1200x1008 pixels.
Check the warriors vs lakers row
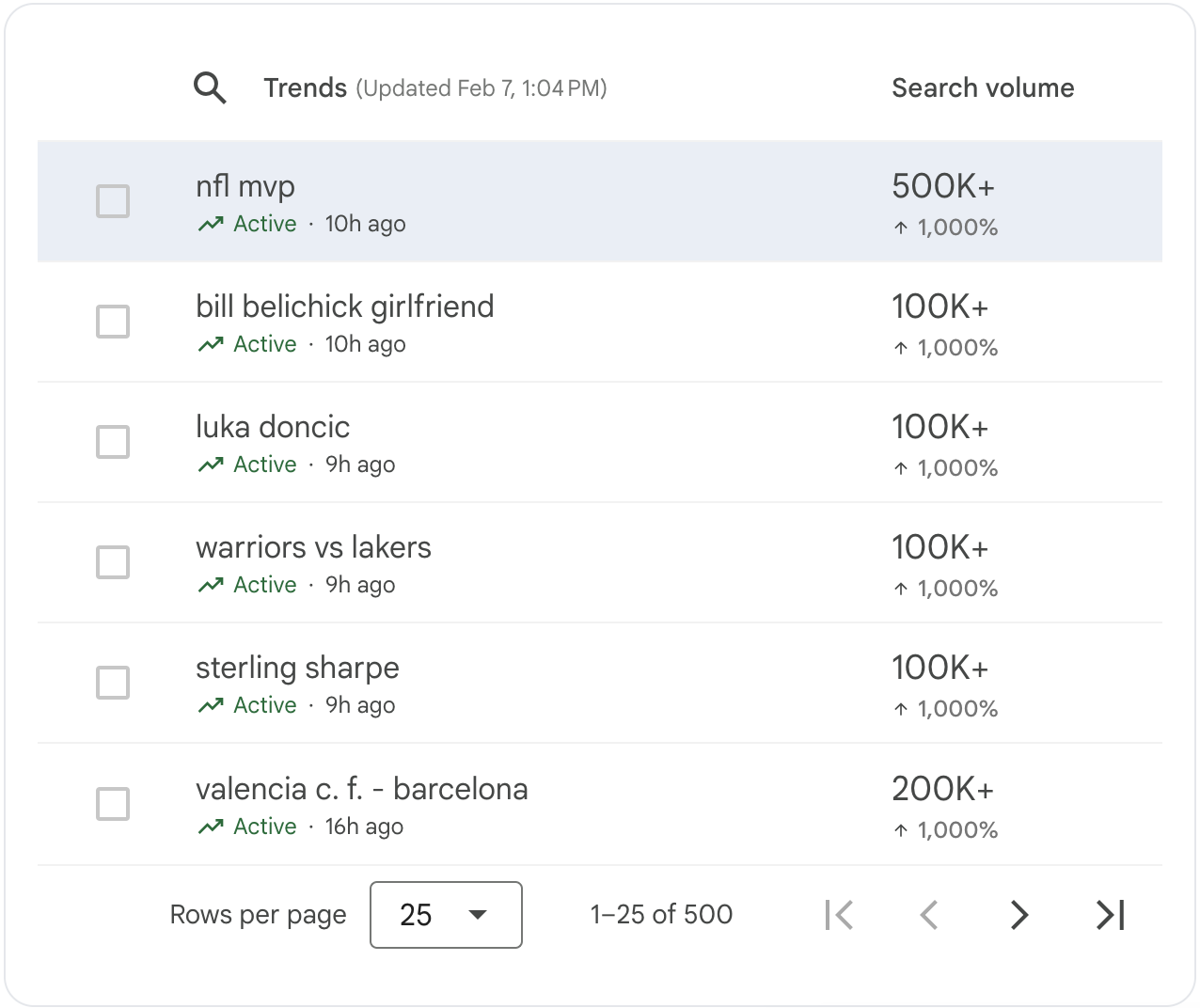pos(113,562)
